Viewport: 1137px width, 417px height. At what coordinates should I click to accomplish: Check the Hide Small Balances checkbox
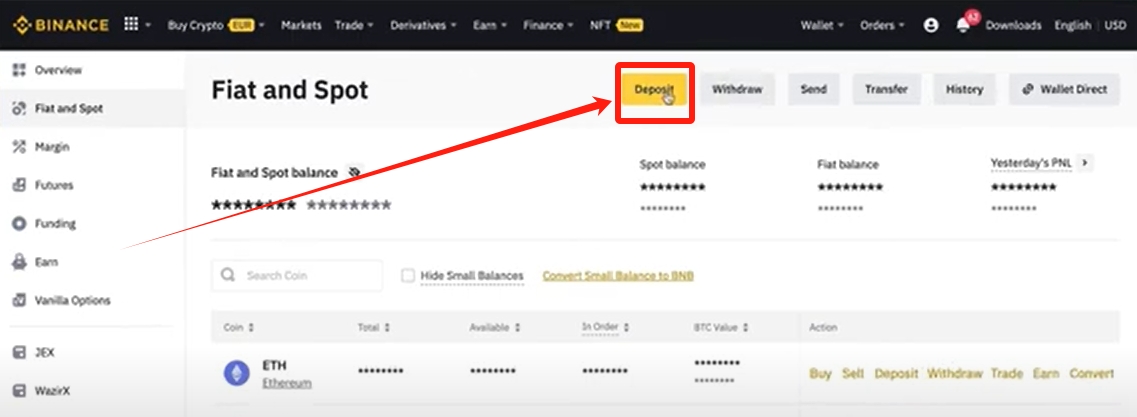[408, 276]
